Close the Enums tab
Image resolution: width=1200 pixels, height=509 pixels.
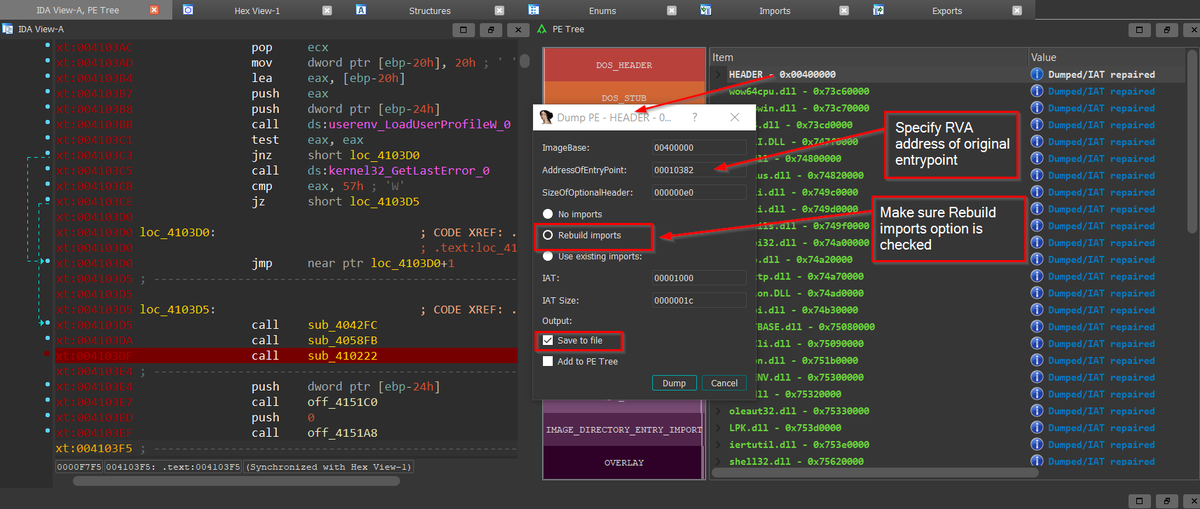pos(670,10)
